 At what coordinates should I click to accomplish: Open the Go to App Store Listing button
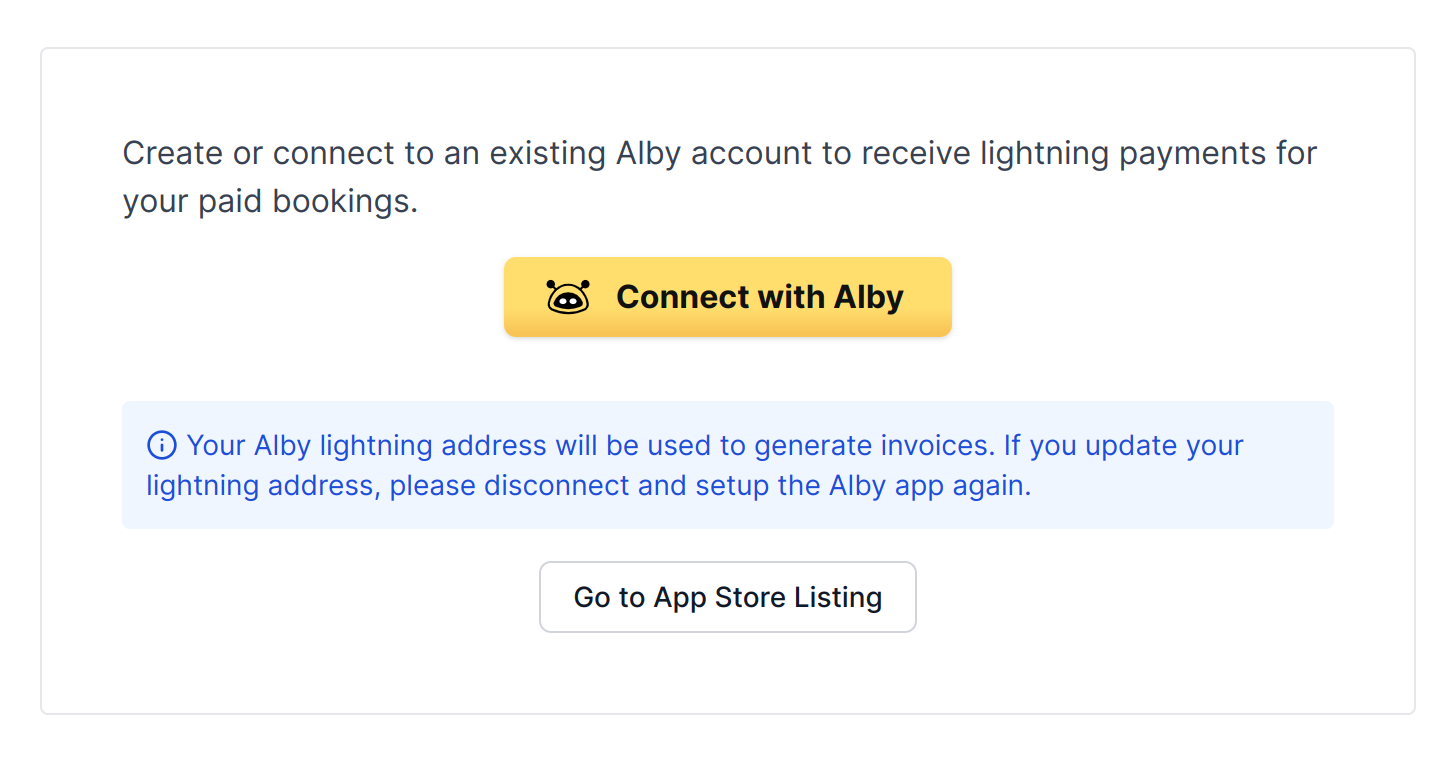(x=727, y=597)
